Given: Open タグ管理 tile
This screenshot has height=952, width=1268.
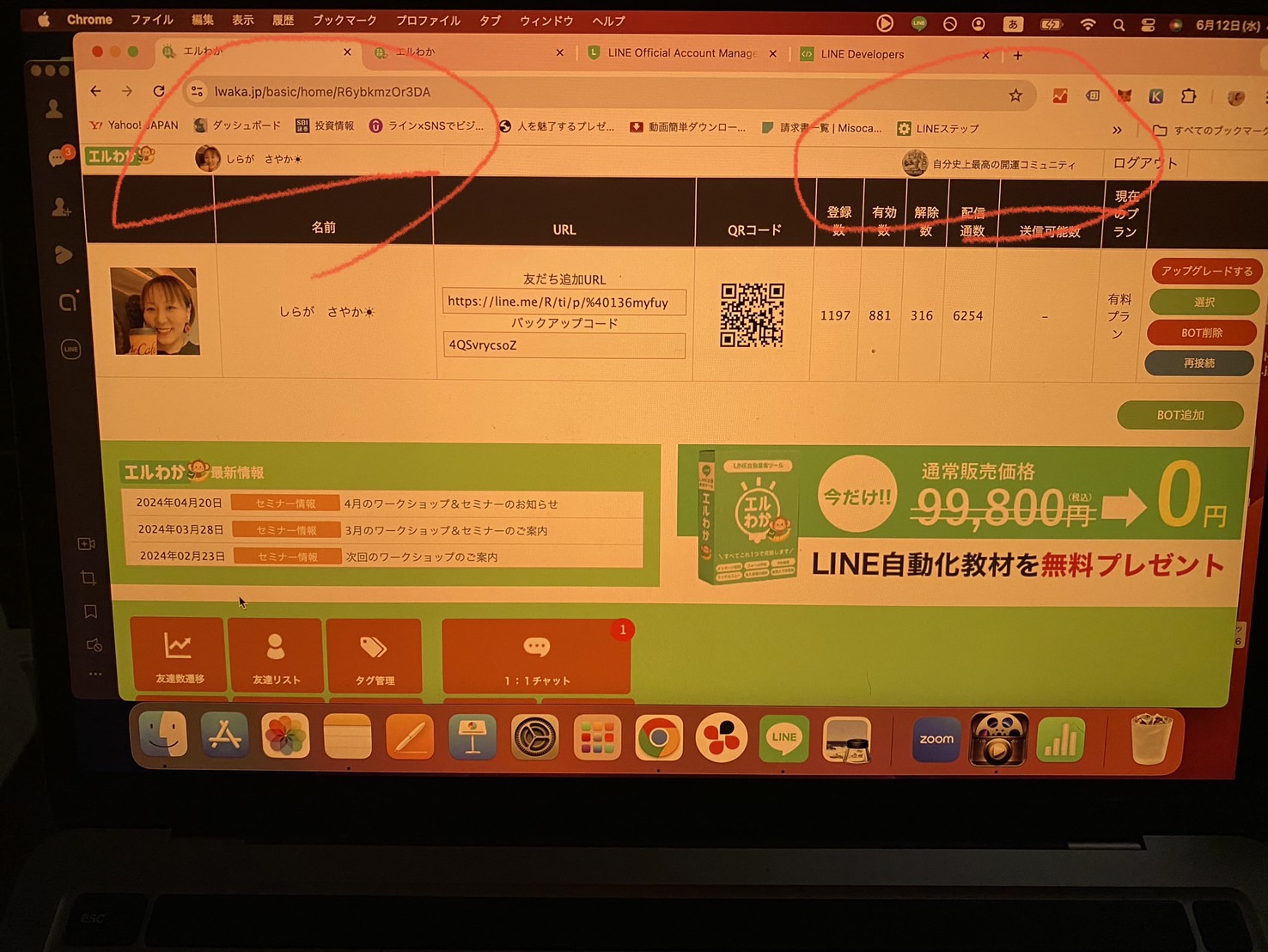Looking at the screenshot, I should pyautogui.click(x=375, y=656).
